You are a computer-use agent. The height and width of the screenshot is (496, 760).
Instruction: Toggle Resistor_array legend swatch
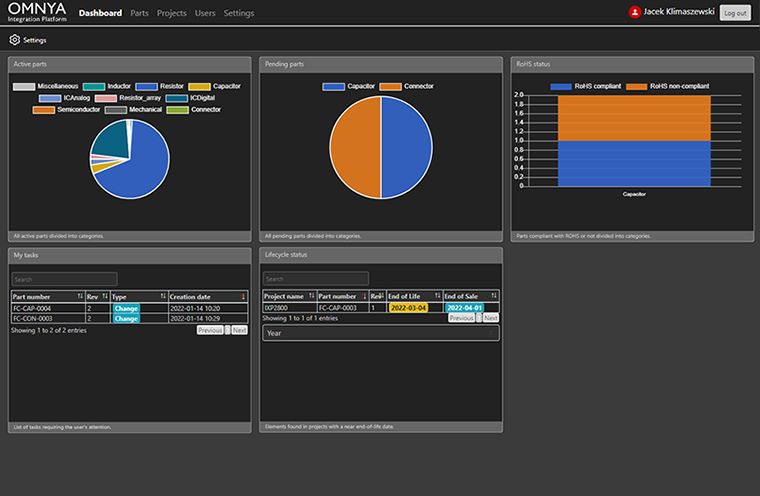click(106, 98)
